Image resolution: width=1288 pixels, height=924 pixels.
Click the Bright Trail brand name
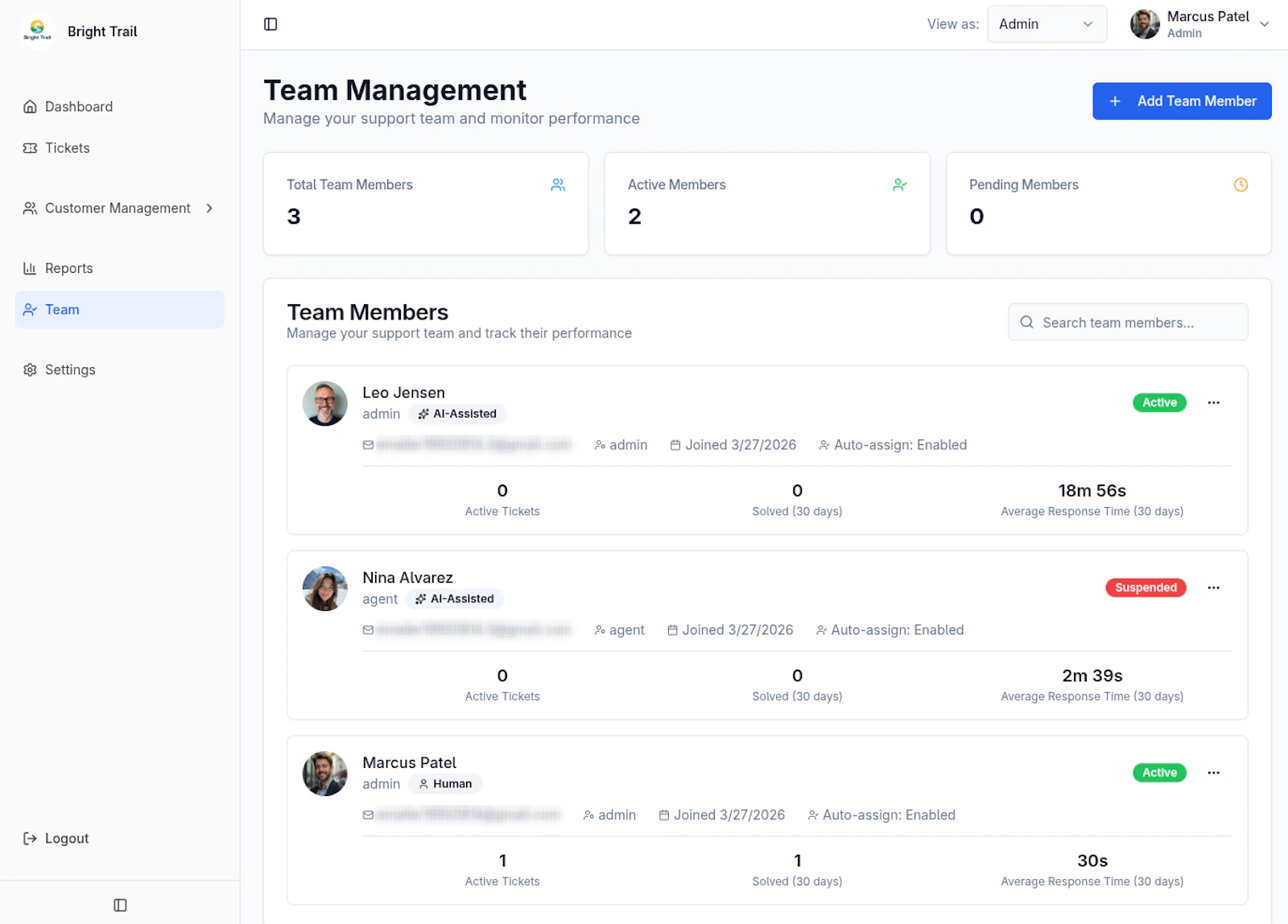102,31
